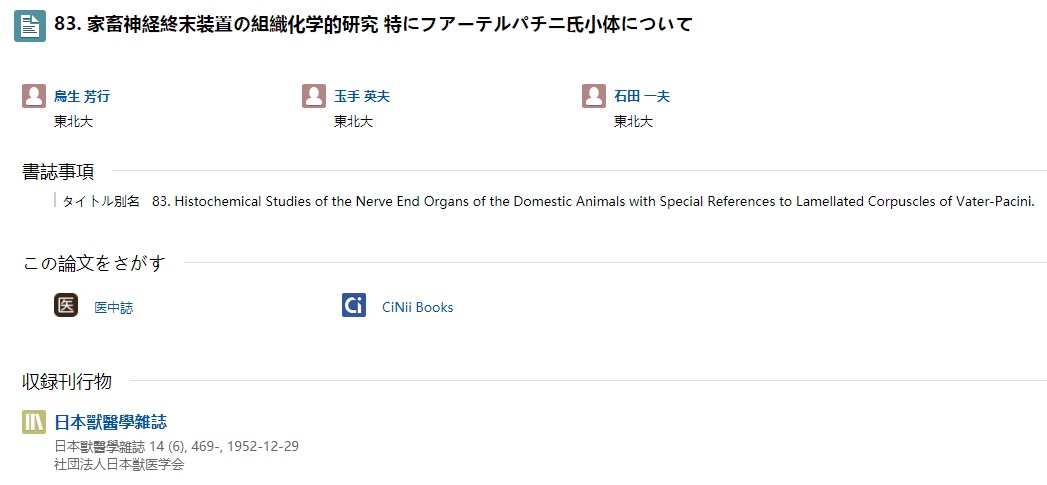1047x485 pixels.
Task: Click the person icon next to 烏生 芳行
Action: click(x=34, y=96)
